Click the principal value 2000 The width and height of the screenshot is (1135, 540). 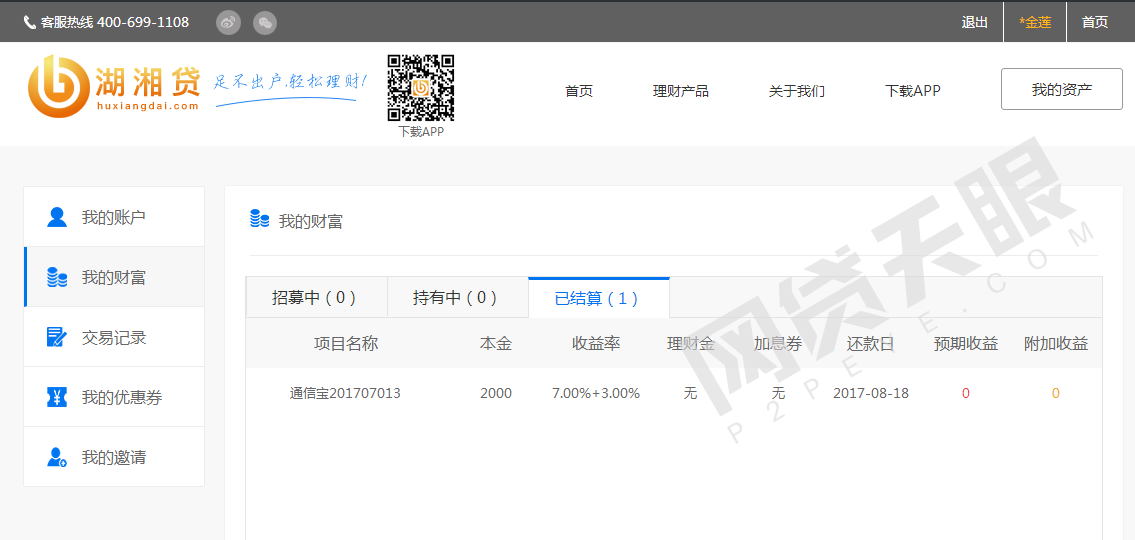496,394
